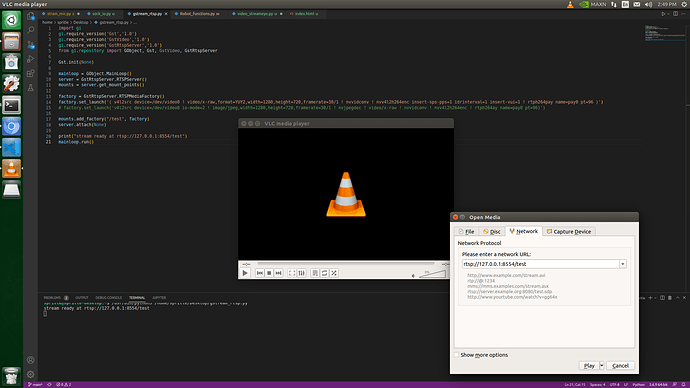Kill terminal with trash icon

pos(670,298)
